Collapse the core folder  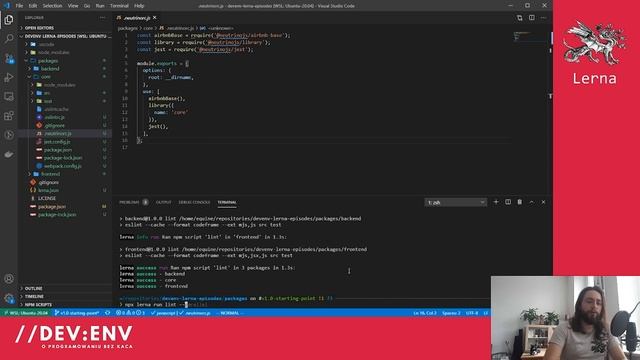45,77
